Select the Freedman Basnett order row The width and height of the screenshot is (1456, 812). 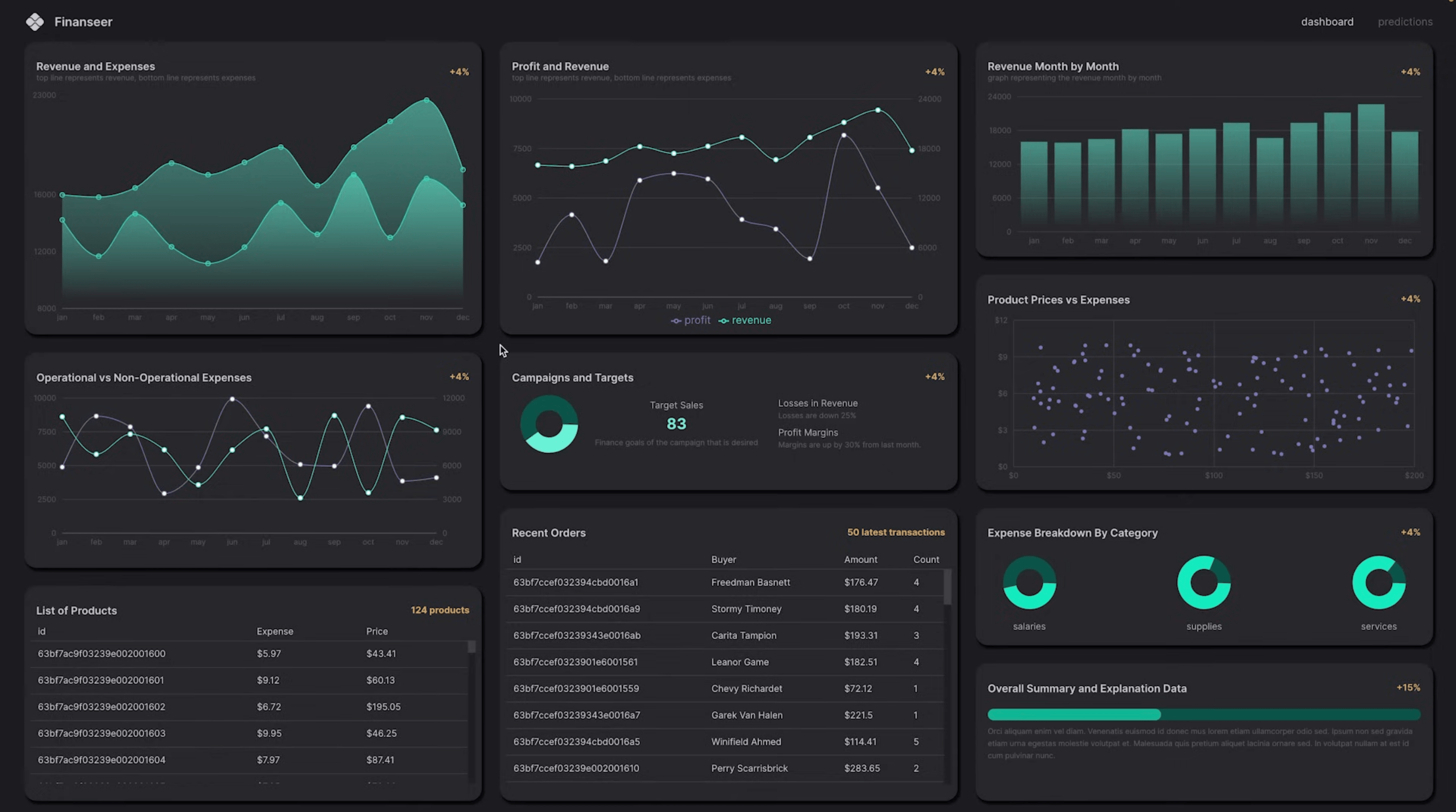pos(725,582)
